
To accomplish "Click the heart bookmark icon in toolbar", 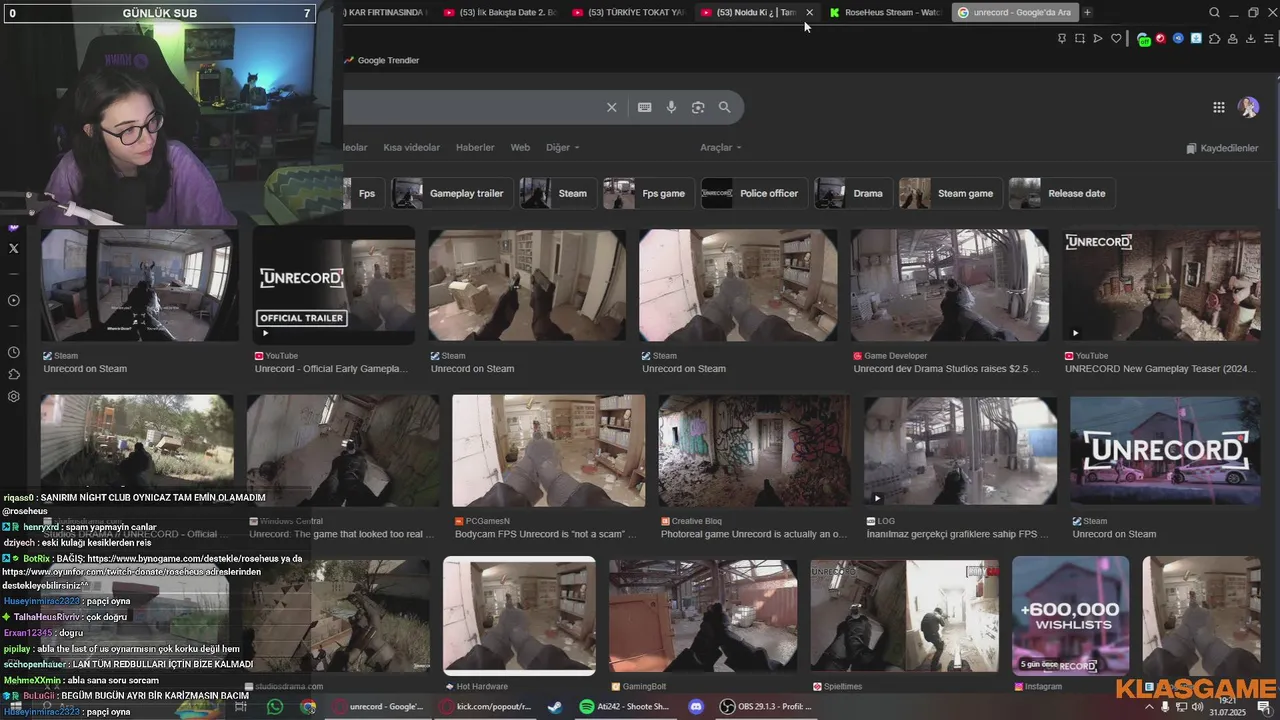I will pyautogui.click(x=1116, y=38).
